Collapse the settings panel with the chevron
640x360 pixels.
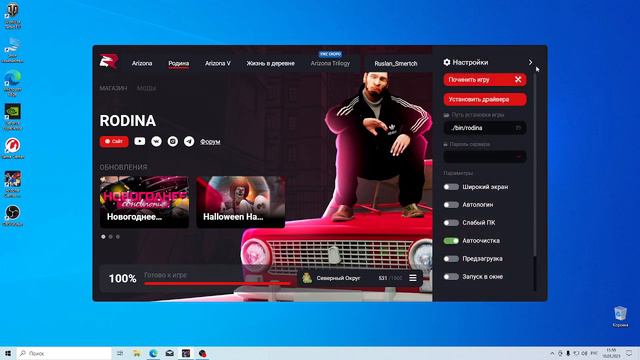click(x=530, y=62)
